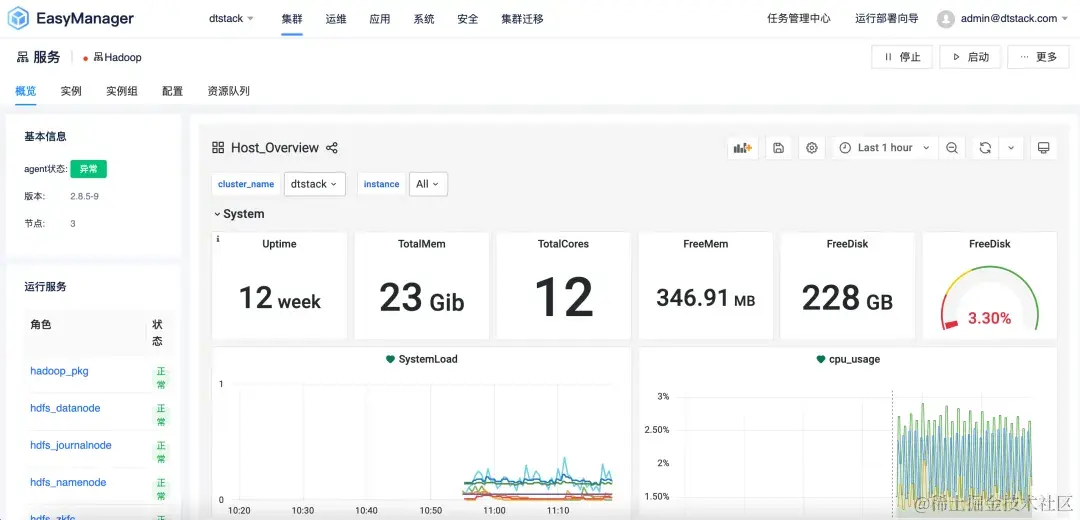Open the hadoop_pkg role link
This screenshot has height=520, width=1080.
point(59,371)
